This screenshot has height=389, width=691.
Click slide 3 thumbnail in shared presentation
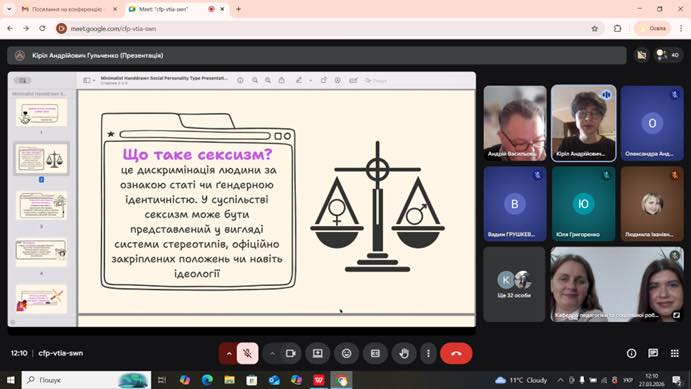pyautogui.click(x=41, y=205)
